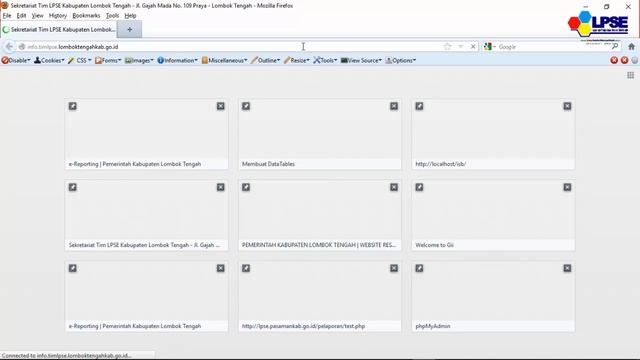Open the Information dropdown menu

coord(178,60)
